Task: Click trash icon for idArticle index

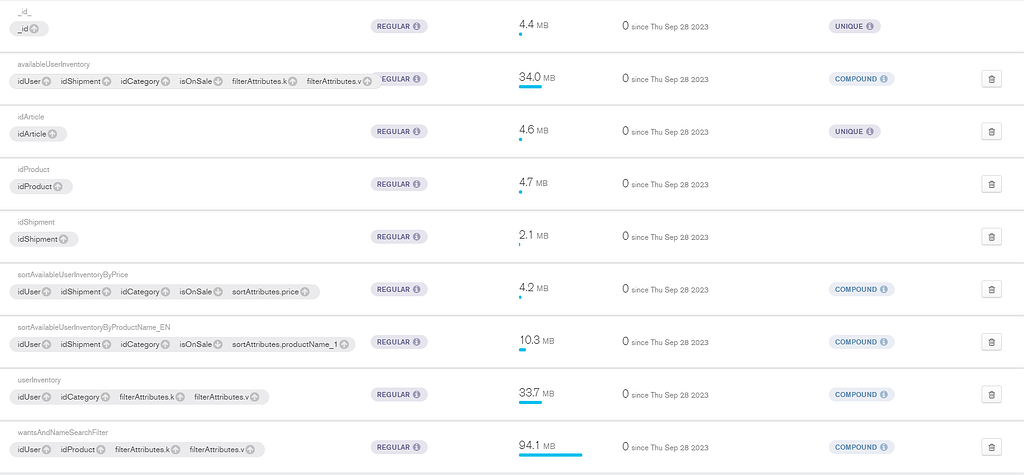Action: [x=991, y=131]
